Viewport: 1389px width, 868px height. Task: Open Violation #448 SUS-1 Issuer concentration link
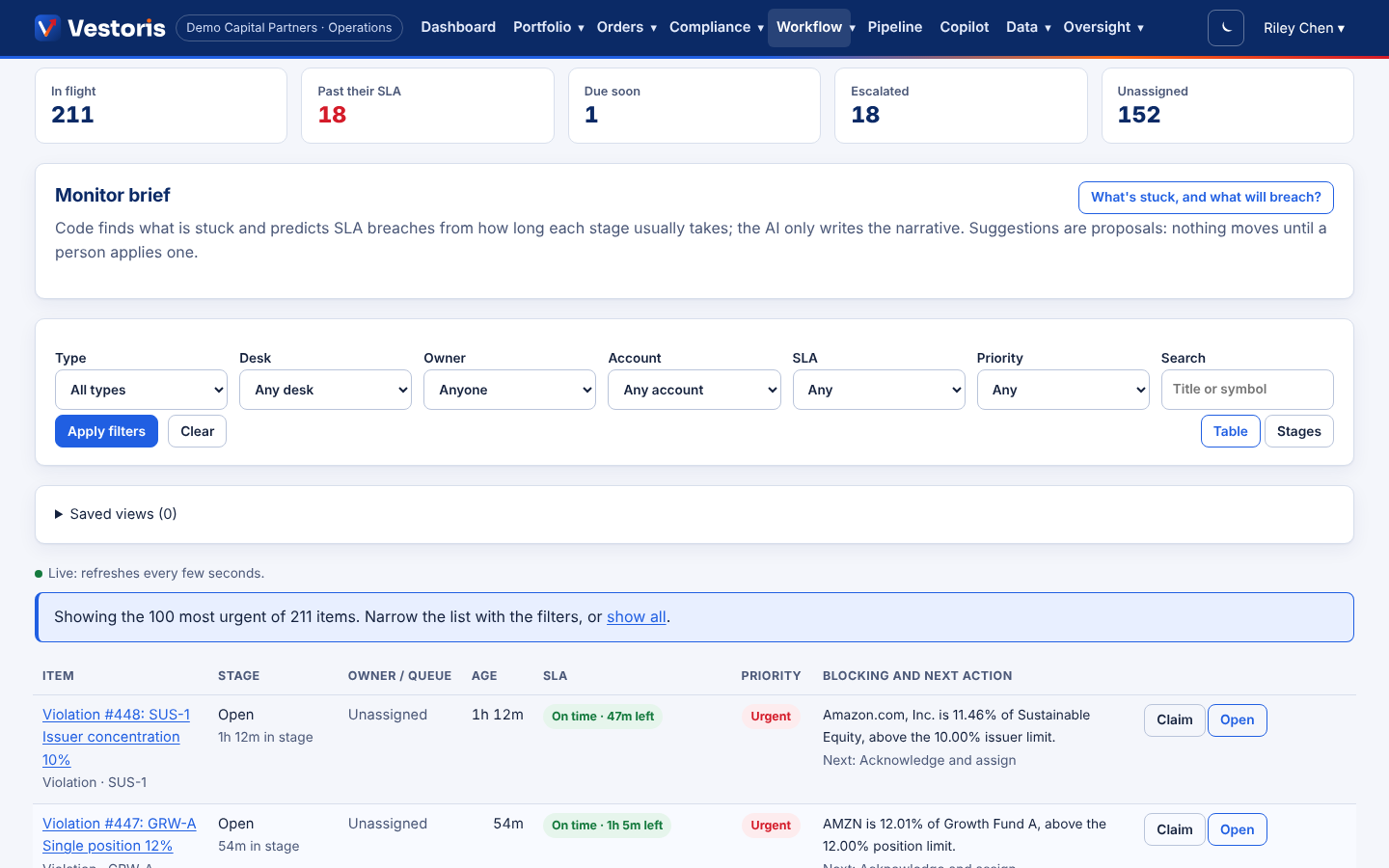116,737
